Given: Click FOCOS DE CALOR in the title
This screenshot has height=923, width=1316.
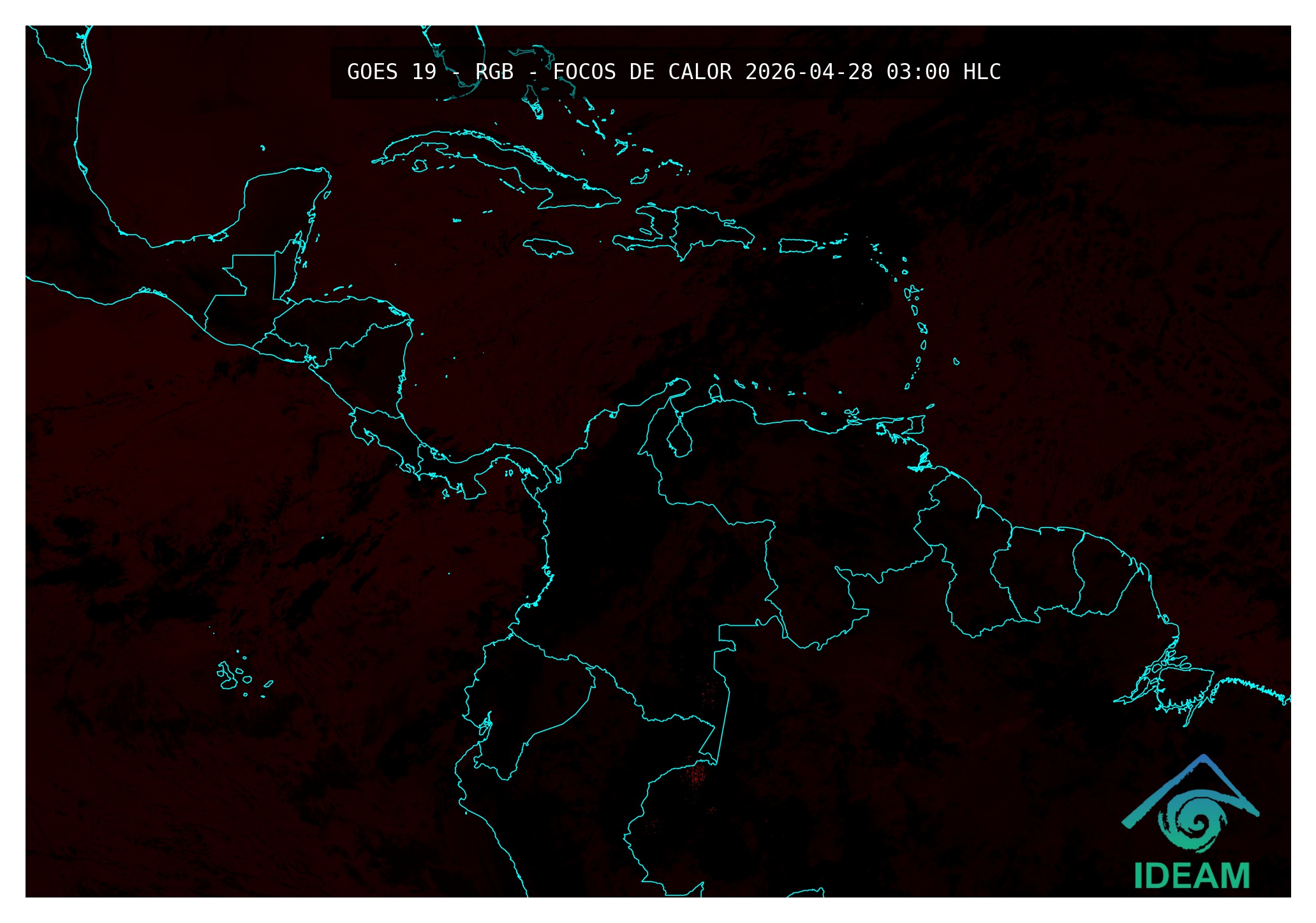Looking at the screenshot, I should point(642,72).
